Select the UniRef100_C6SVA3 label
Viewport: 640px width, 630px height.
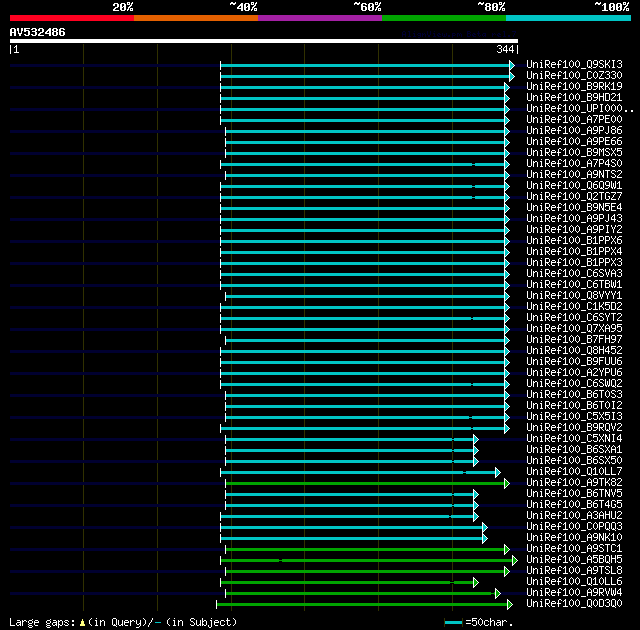click(x=574, y=274)
